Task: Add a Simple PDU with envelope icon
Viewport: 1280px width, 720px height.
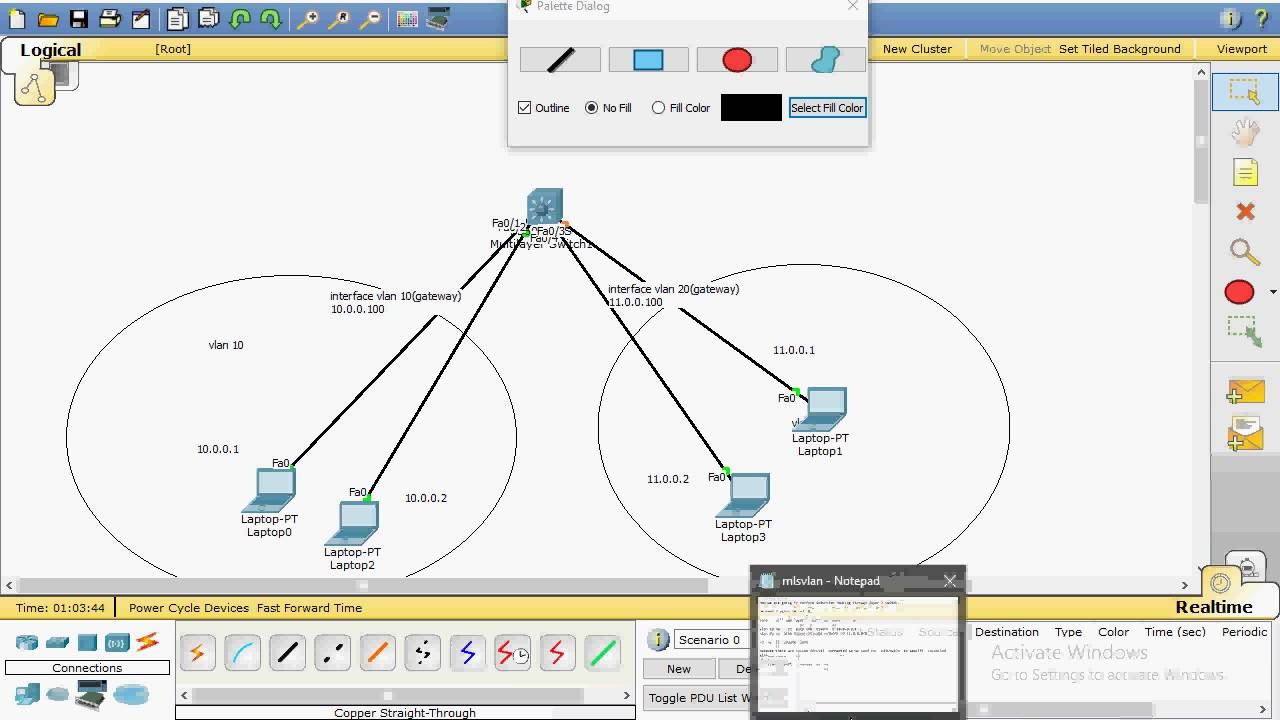Action: [x=1245, y=392]
